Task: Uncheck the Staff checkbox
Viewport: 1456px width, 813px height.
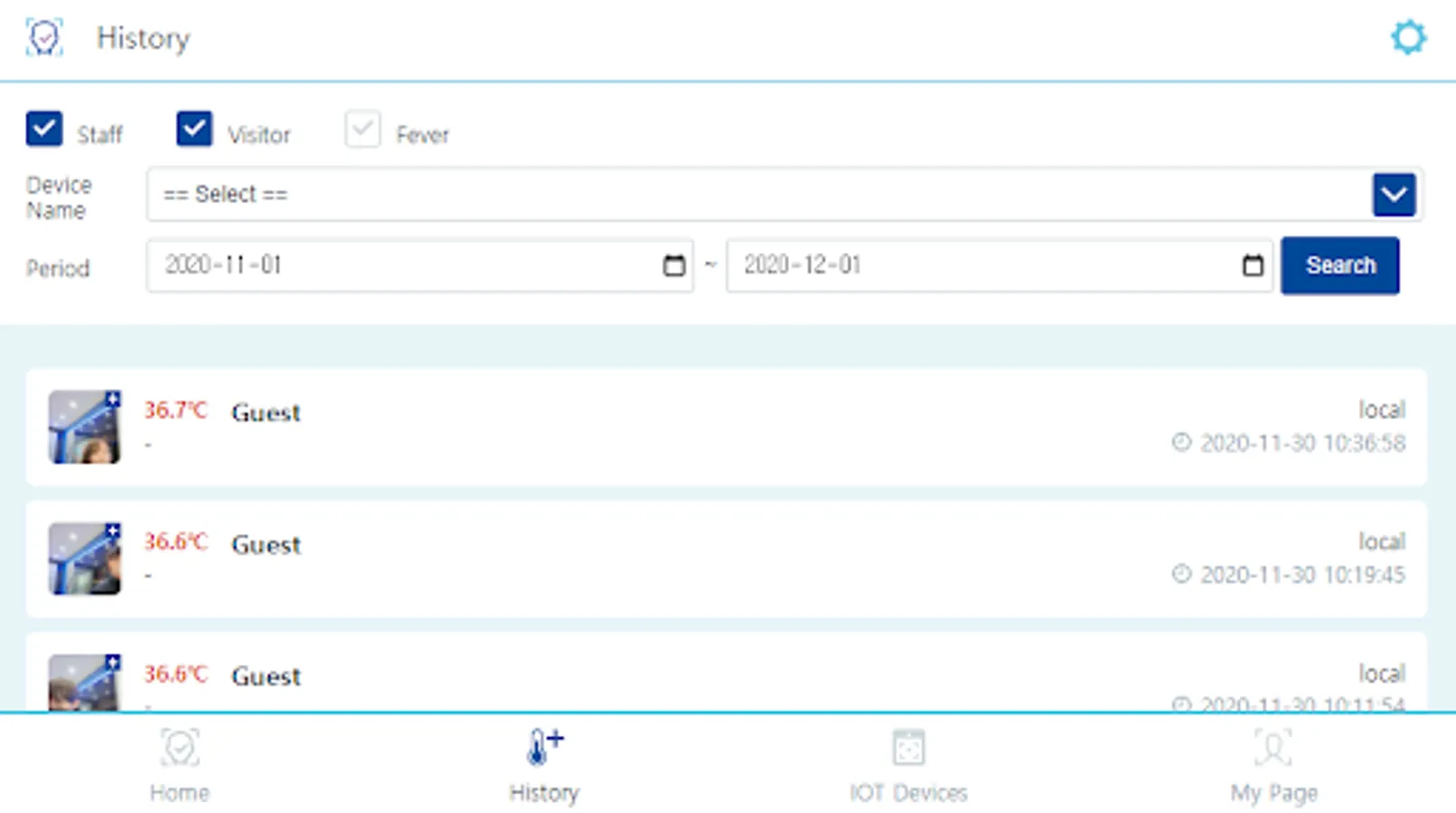Action: (44, 128)
